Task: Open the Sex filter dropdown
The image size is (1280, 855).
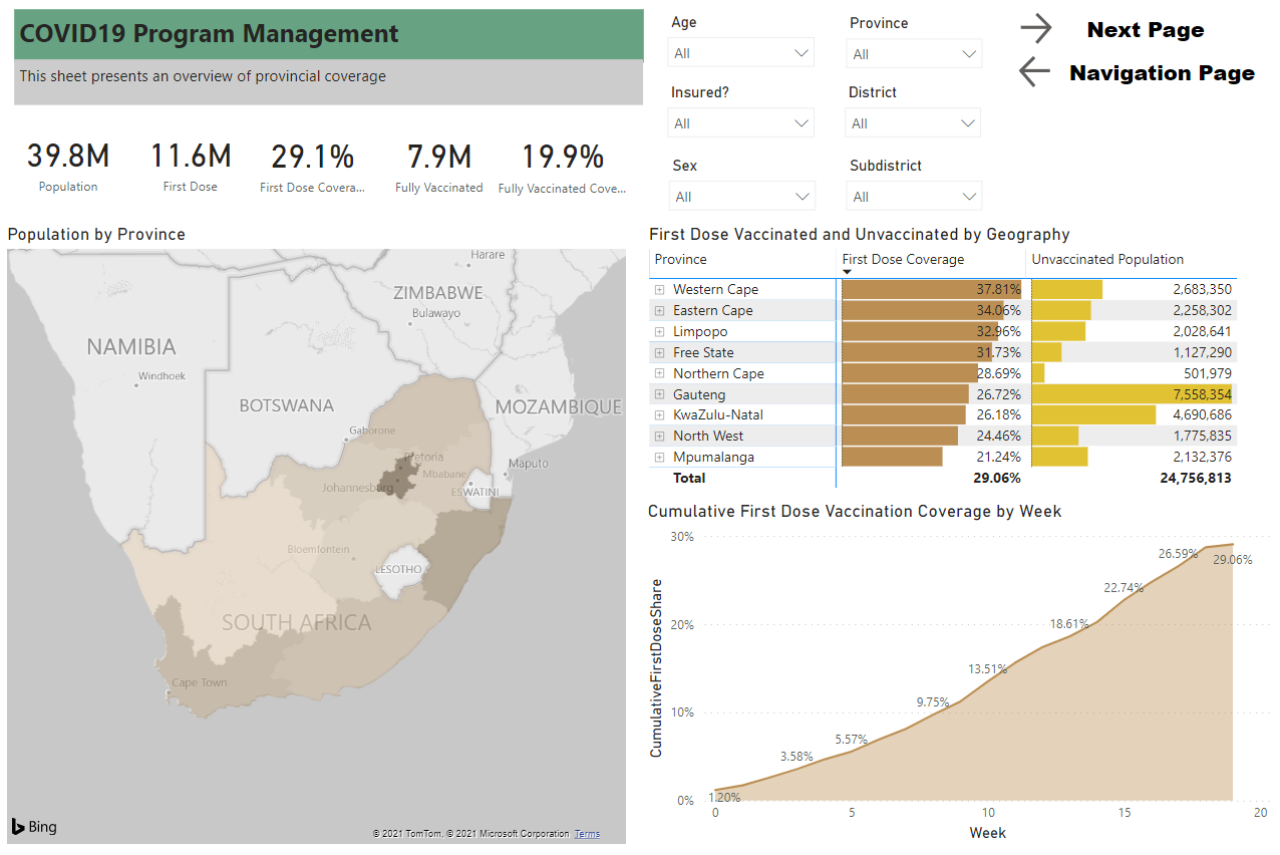Action: pyautogui.click(x=741, y=196)
